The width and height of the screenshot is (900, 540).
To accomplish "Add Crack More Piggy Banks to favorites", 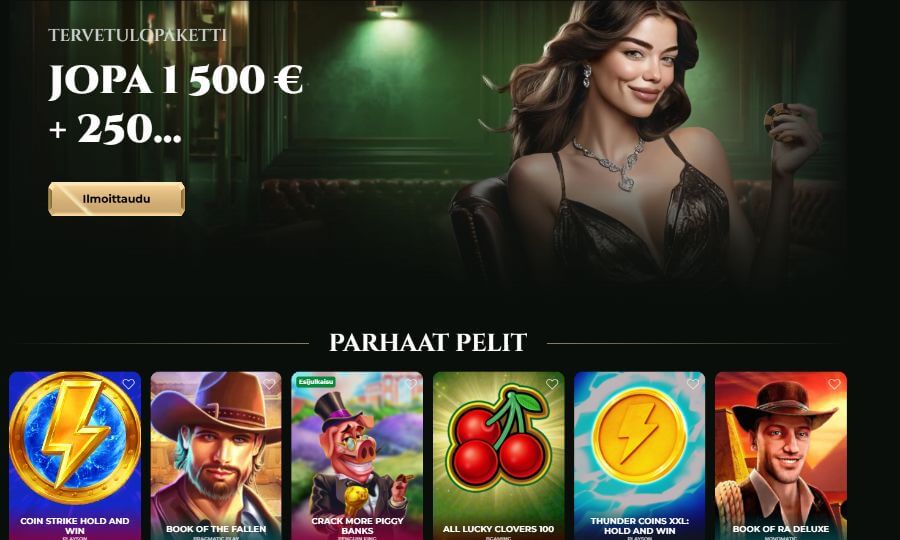I will tap(410, 384).
